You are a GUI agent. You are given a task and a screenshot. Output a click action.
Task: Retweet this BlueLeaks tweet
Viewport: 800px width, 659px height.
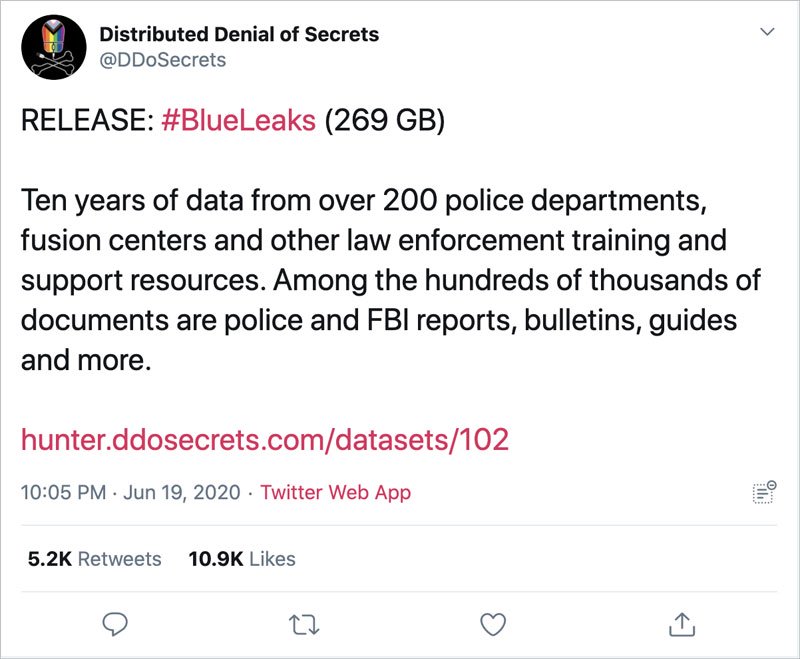tap(301, 624)
